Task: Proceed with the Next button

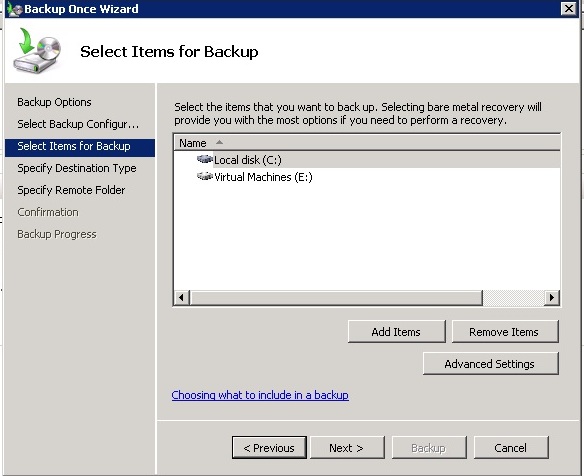Action: pyautogui.click(x=347, y=447)
